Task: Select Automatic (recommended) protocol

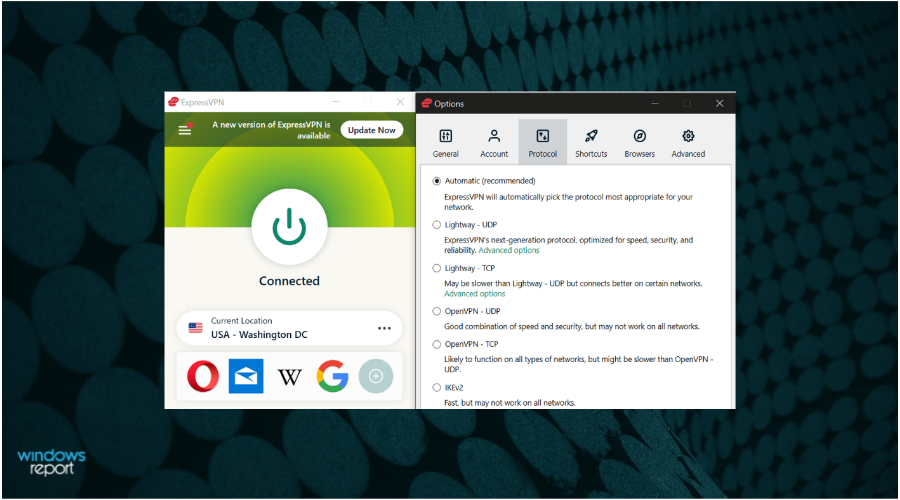Action: (x=437, y=181)
